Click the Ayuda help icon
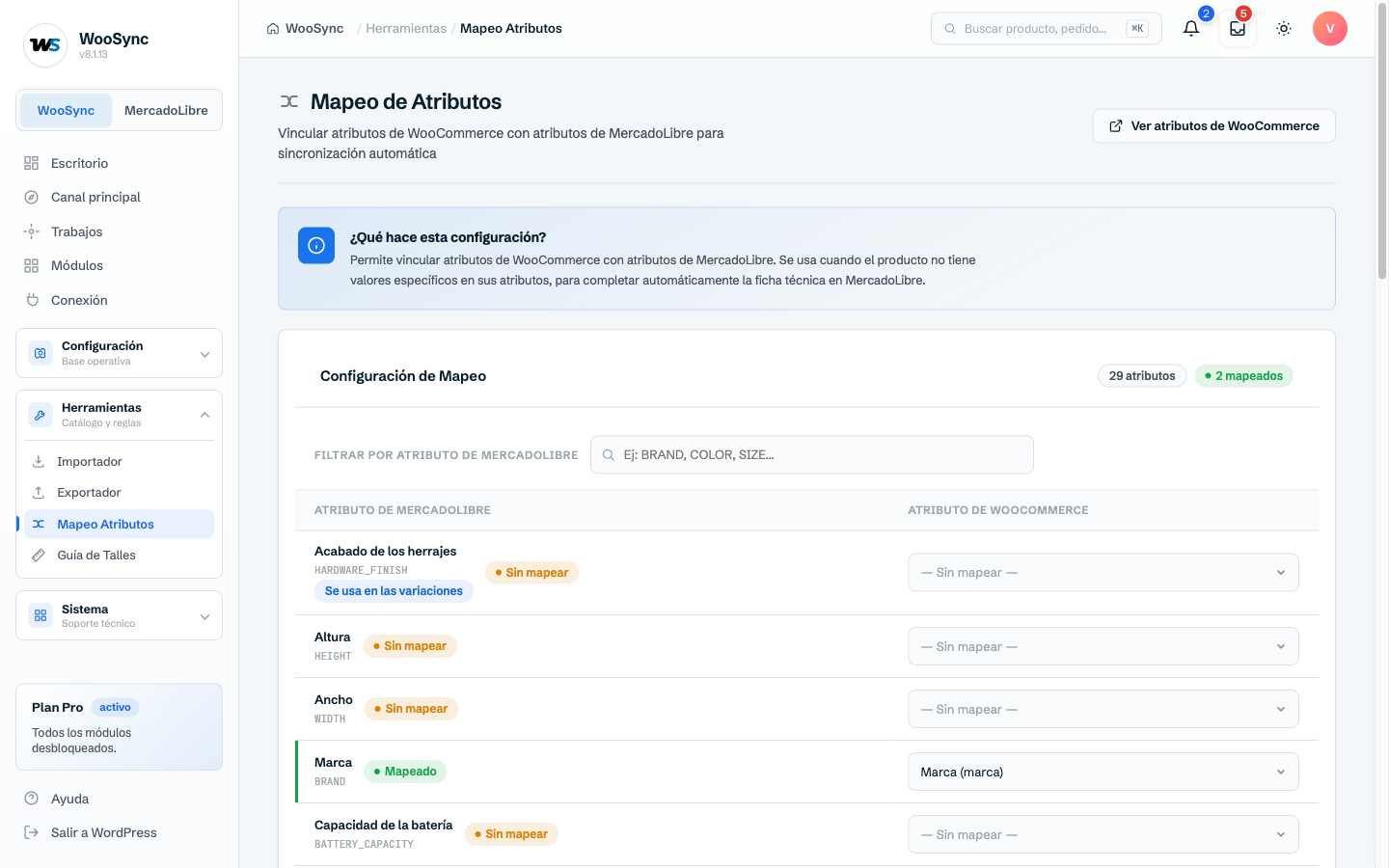This screenshot has width=1389, height=868. pos(32,799)
